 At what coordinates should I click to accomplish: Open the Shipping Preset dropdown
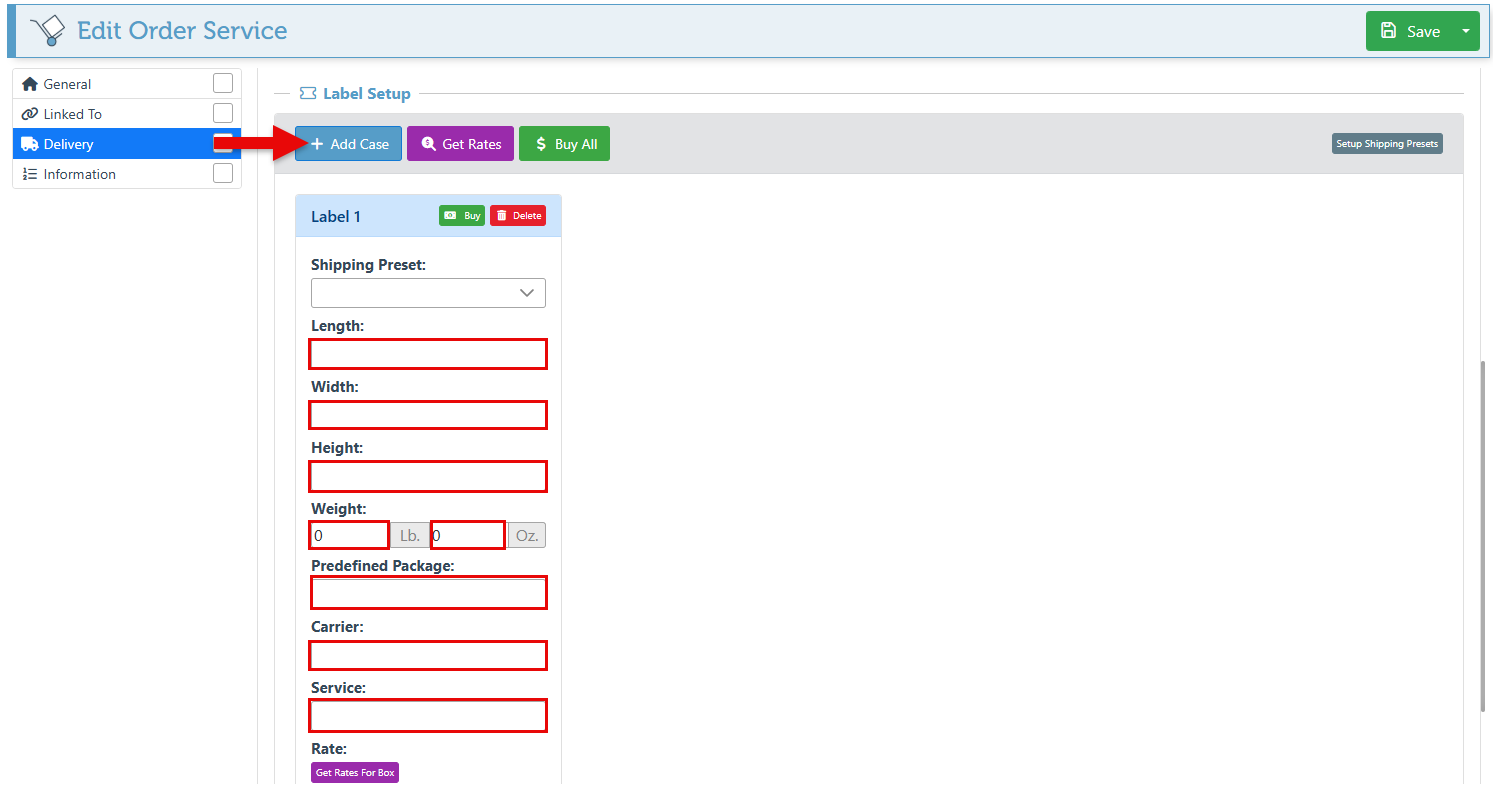pyautogui.click(x=428, y=293)
